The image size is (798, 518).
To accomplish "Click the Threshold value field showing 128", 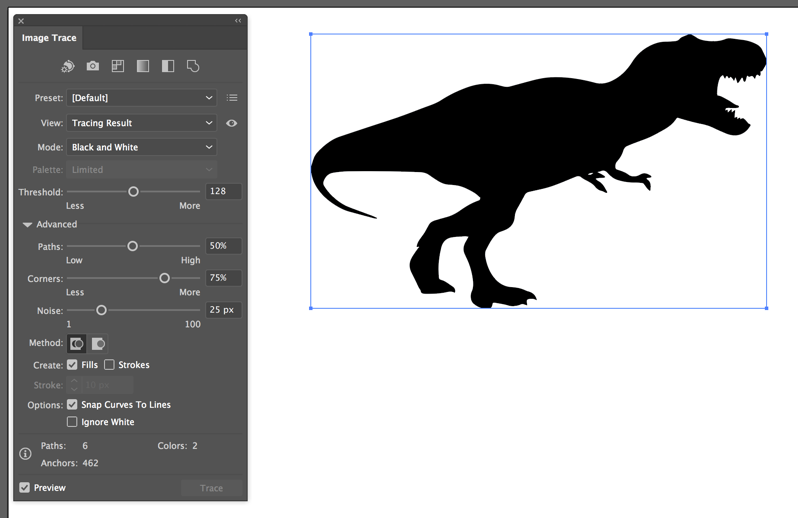I will (223, 191).
